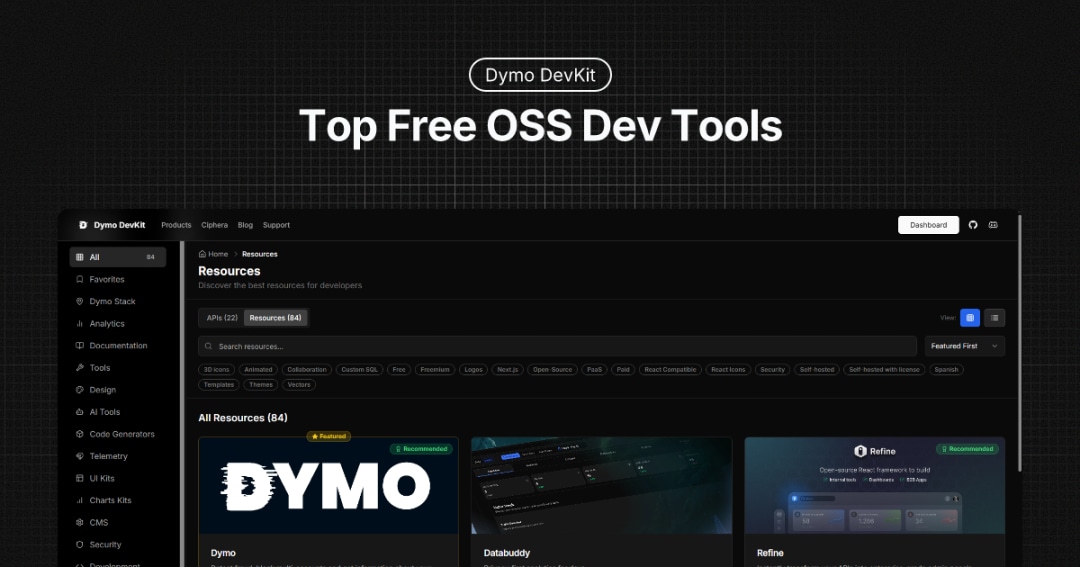Toggle the Open-Source filter tag

[552, 369]
